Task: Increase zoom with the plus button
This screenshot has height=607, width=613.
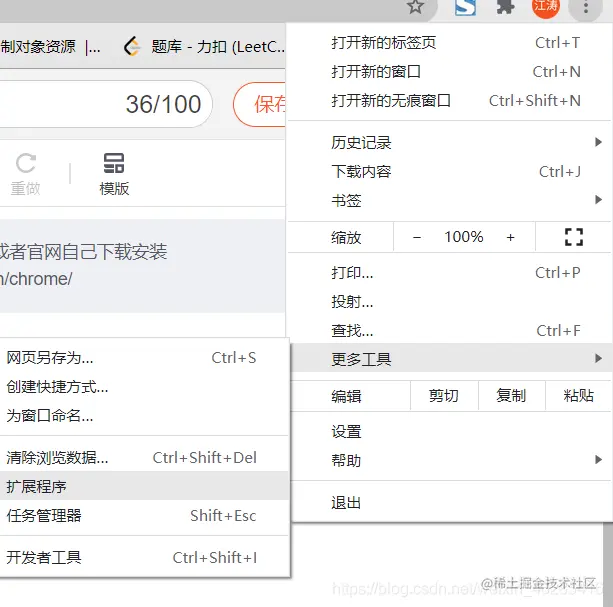Action: pos(510,237)
